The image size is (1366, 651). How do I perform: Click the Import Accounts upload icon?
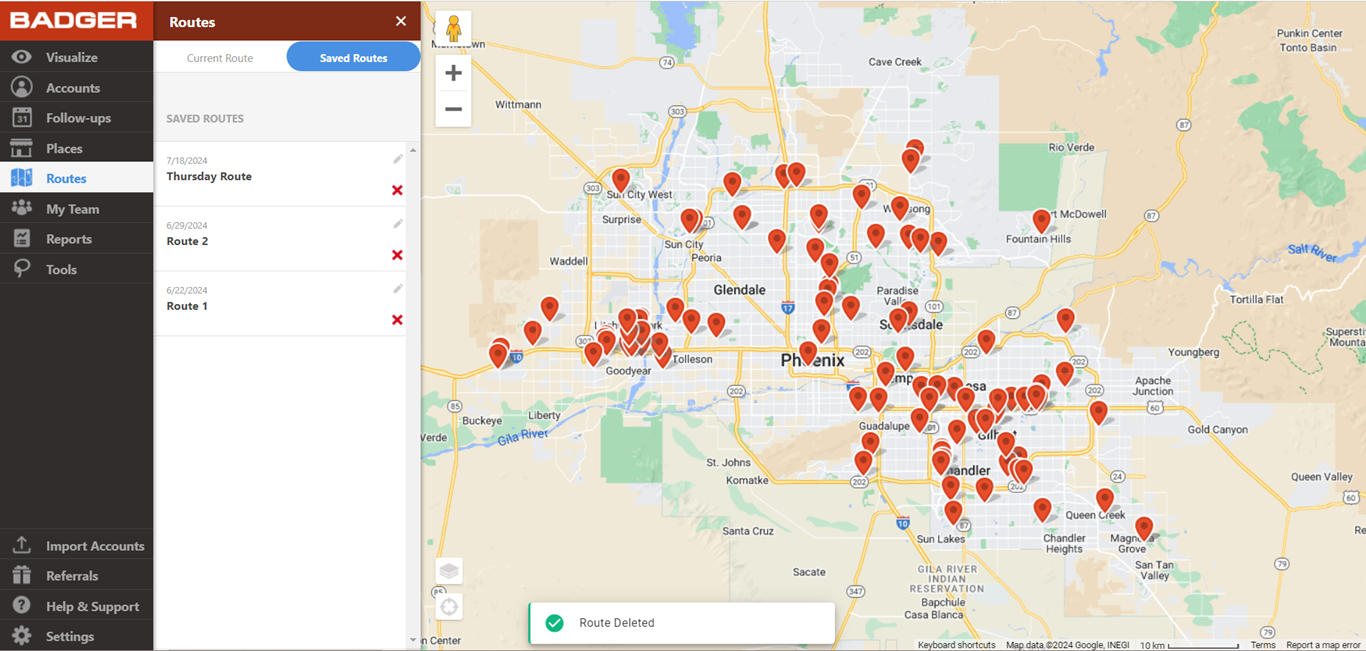pos(22,546)
